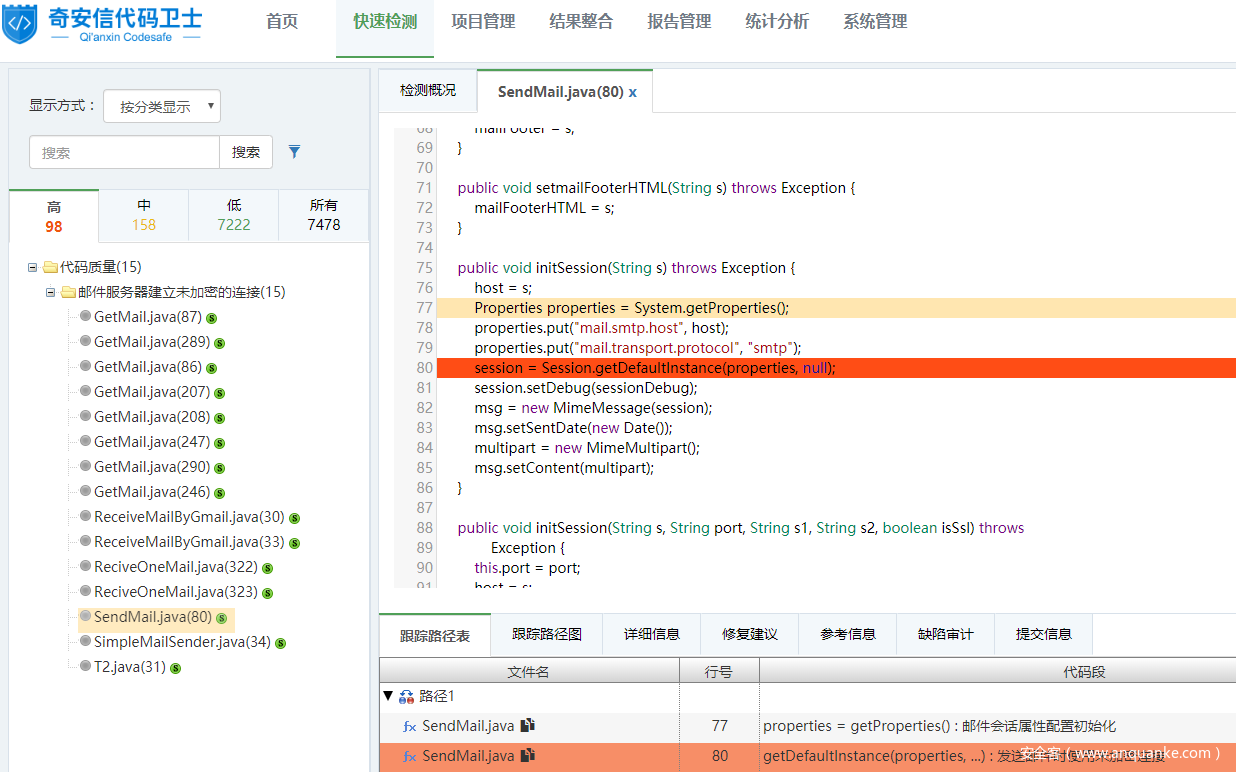The width and height of the screenshot is (1236, 772).
Task: Open the 显示方式 display mode dropdown
Action: pyautogui.click(x=161, y=106)
